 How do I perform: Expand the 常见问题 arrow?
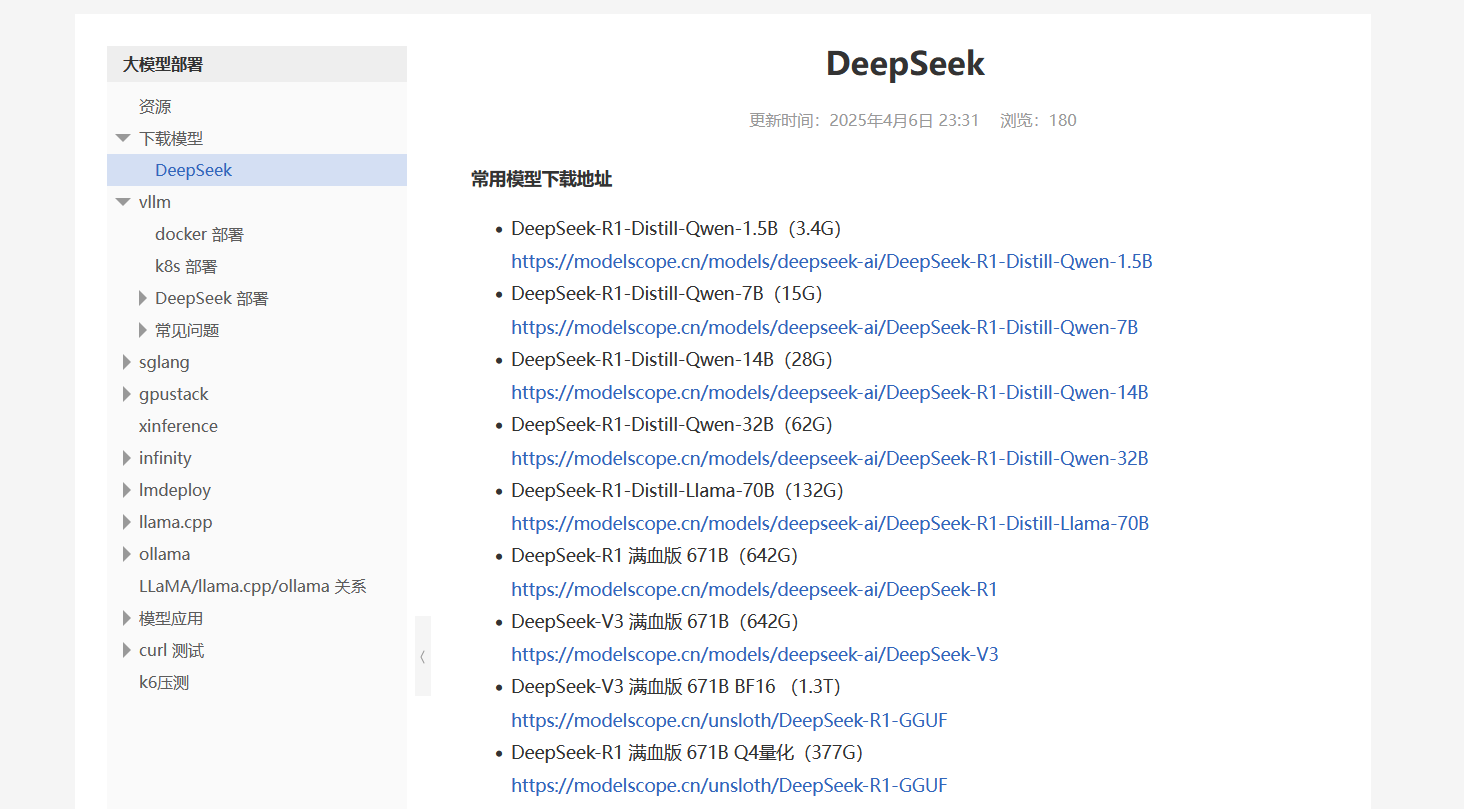coord(143,330)
